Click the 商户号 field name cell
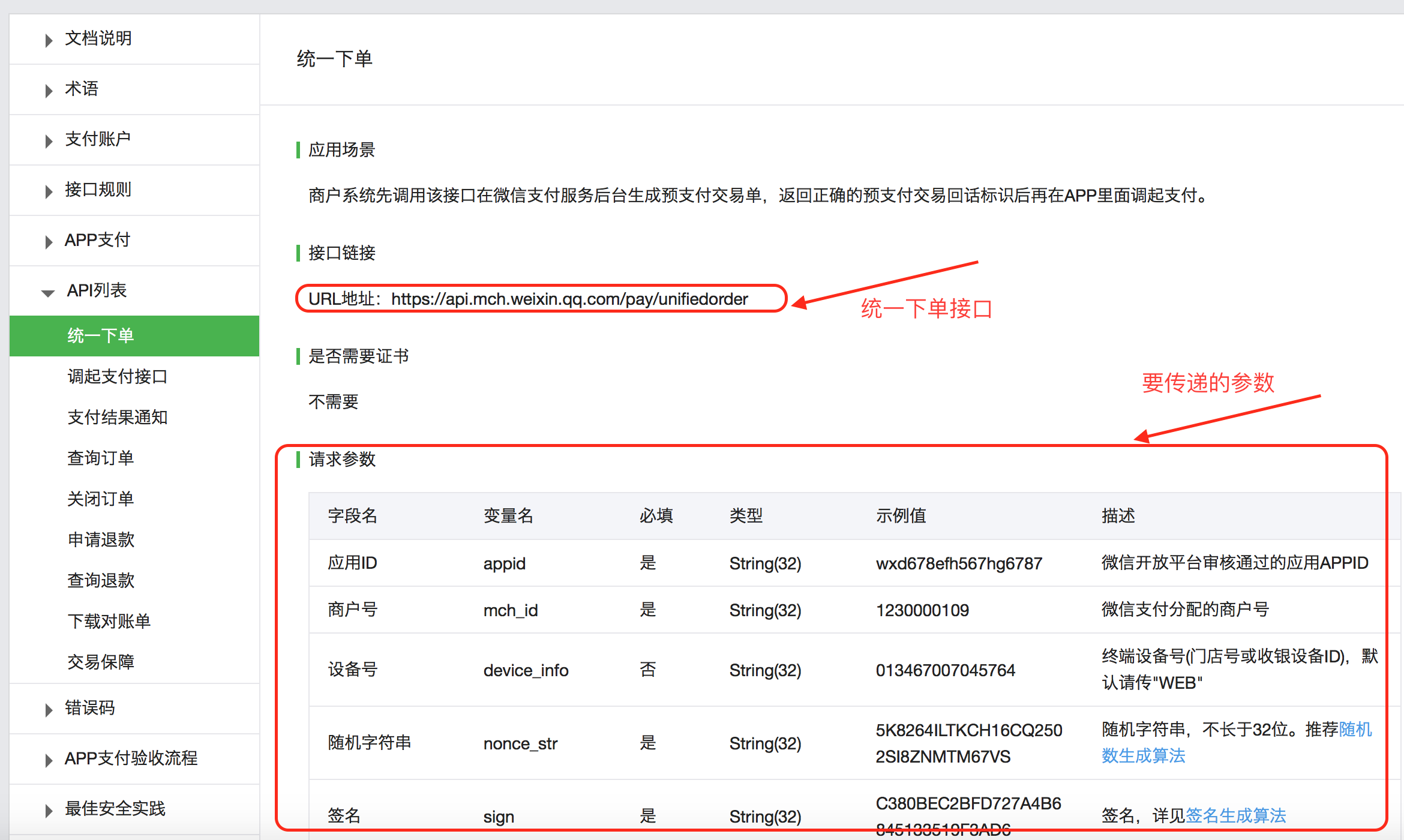The width and height of the screenshot is (1404, 840). [353, 610]
